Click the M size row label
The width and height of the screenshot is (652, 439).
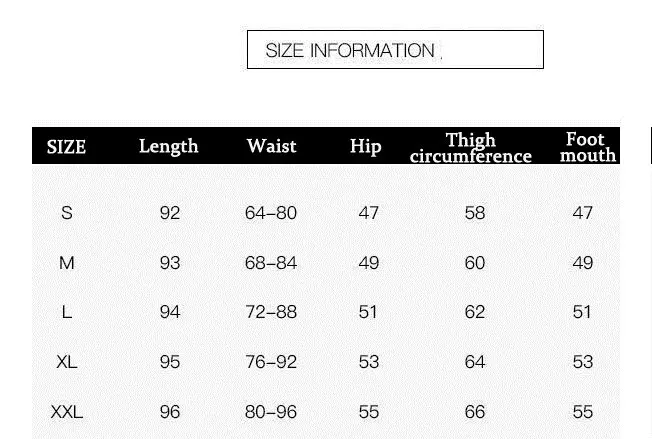point(67,263)
